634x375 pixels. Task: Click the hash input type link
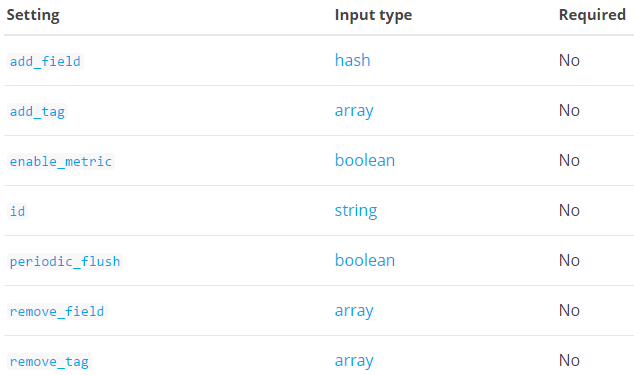point(353,60)
